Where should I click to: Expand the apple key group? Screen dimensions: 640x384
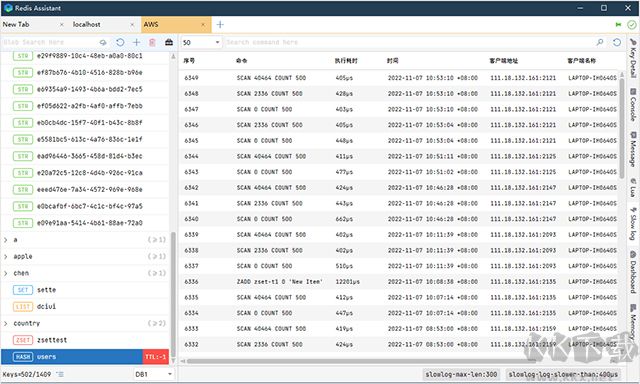(x=6, y=257)
